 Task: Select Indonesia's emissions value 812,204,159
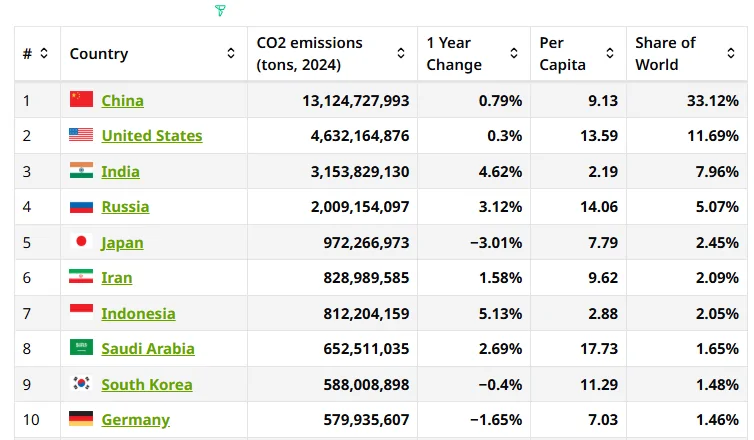tap(366, 314)
